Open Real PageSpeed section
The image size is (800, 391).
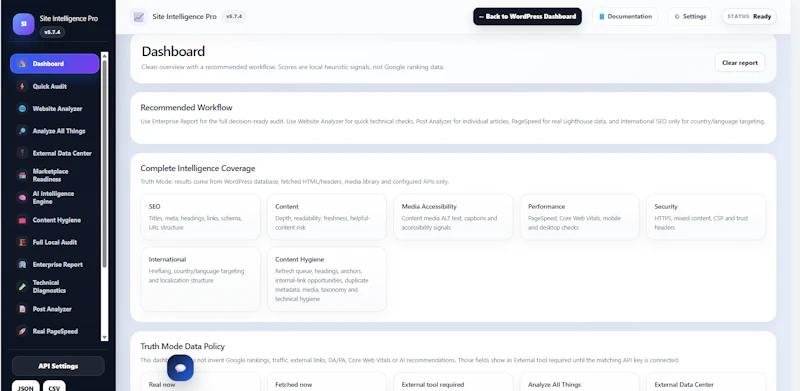(x=55, y=331)
